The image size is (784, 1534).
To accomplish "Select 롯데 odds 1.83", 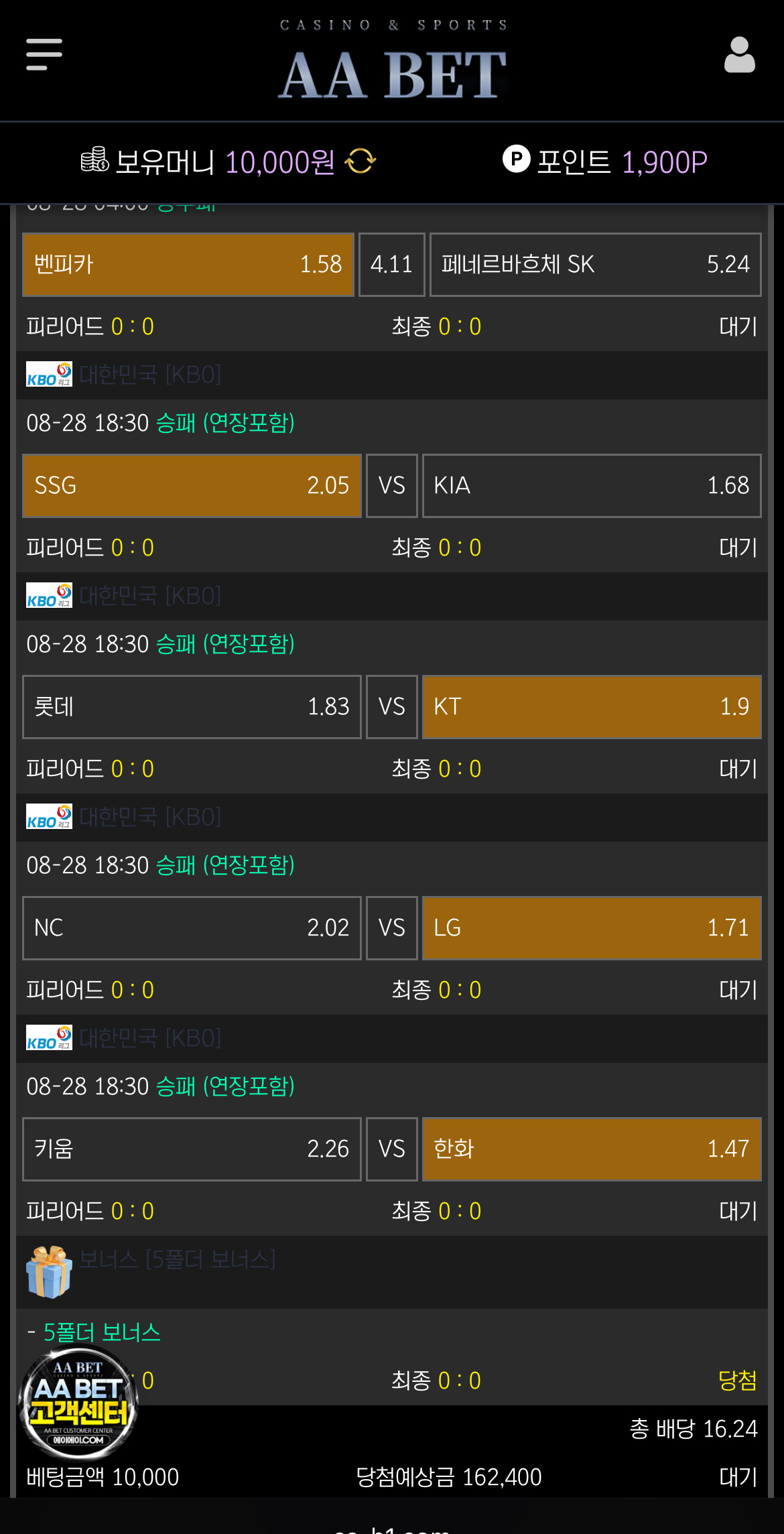I will [192, 707].
